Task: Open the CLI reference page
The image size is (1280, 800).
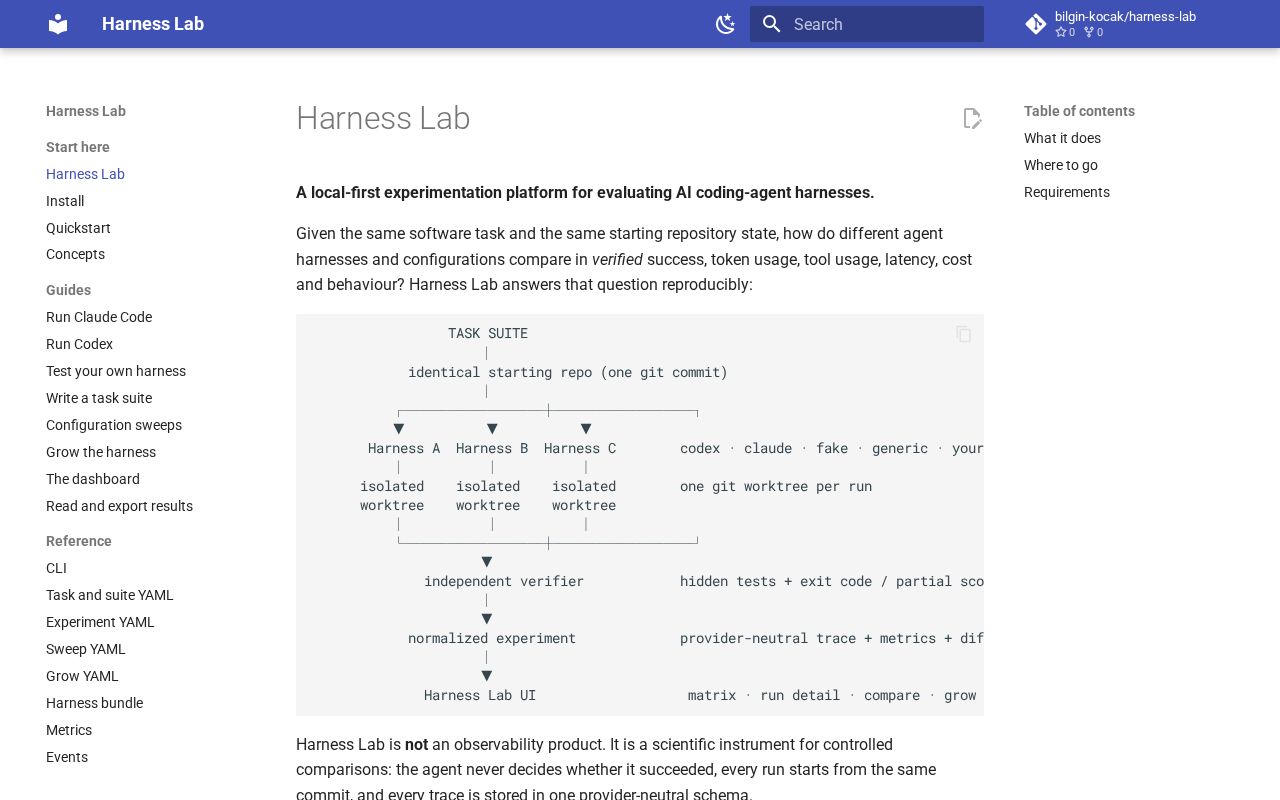Action: [56, 568]
